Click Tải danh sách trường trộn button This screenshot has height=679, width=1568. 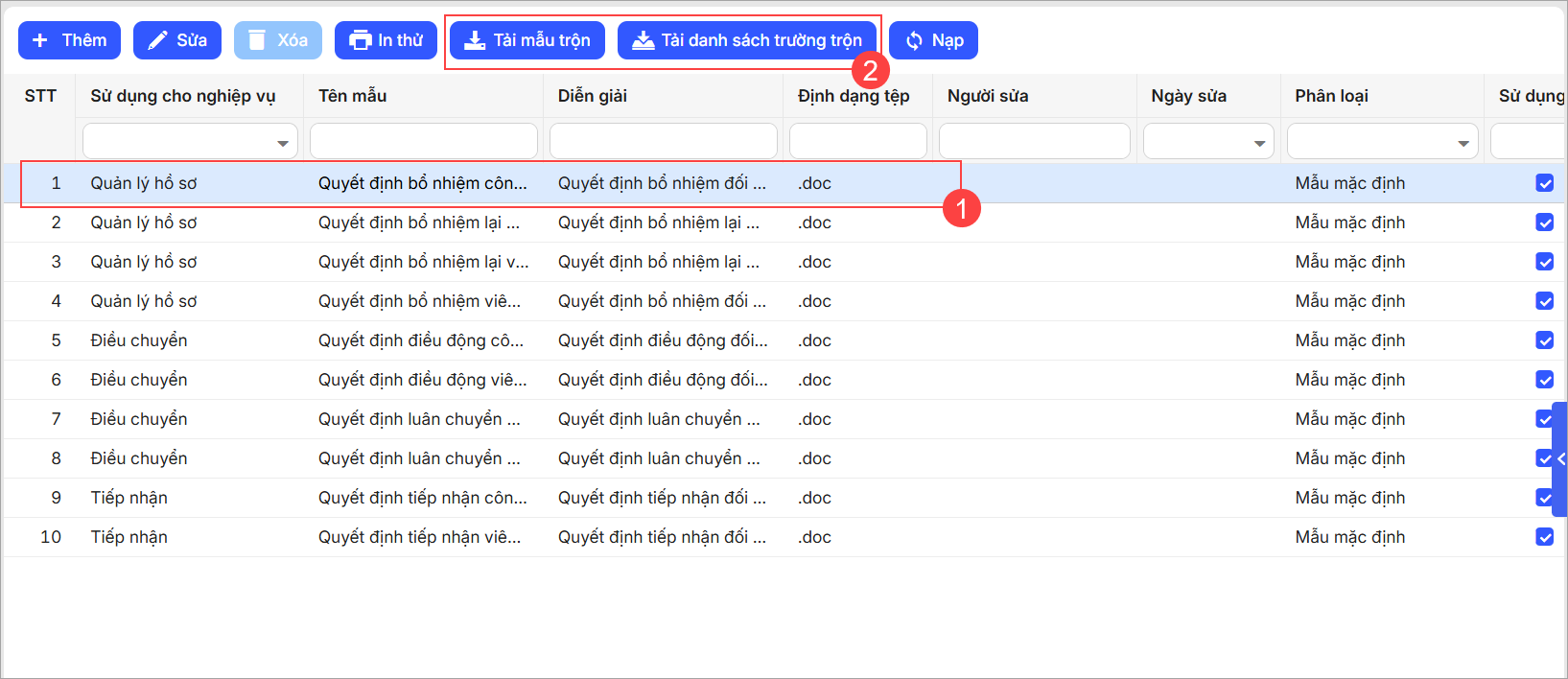(747, 40)
